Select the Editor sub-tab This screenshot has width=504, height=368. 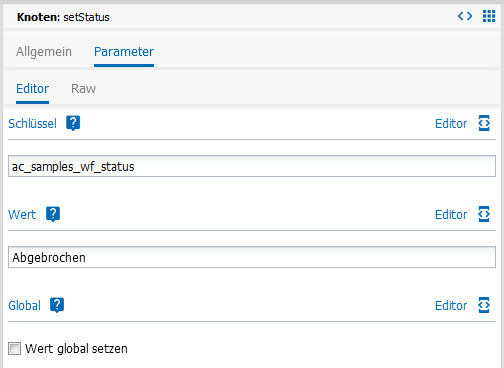(x=32, y=89)
